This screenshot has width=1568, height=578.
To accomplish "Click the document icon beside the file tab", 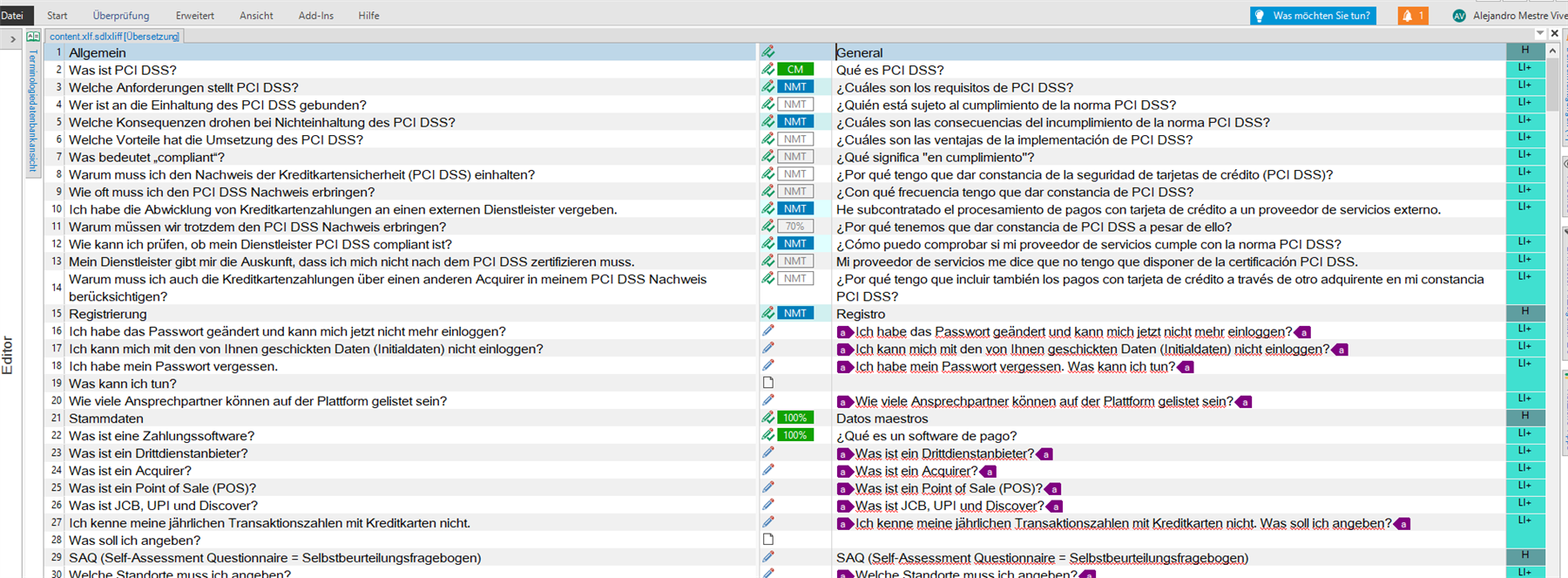I will (x=33, y=37).
